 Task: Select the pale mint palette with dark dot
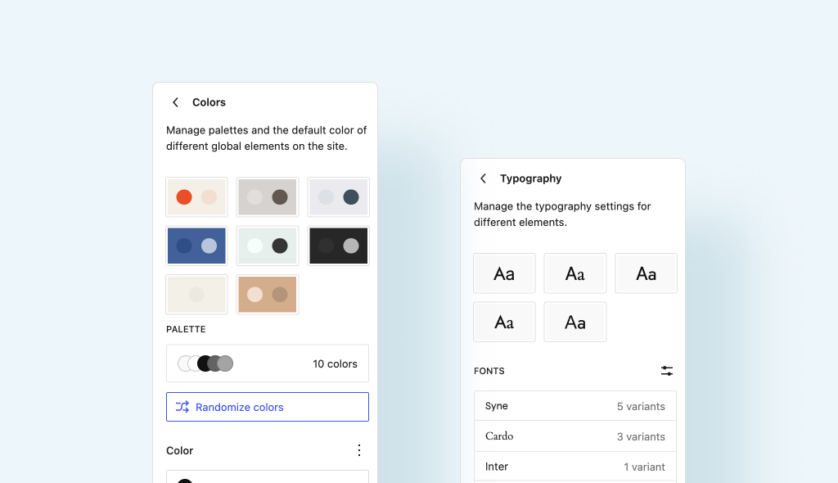267,246
